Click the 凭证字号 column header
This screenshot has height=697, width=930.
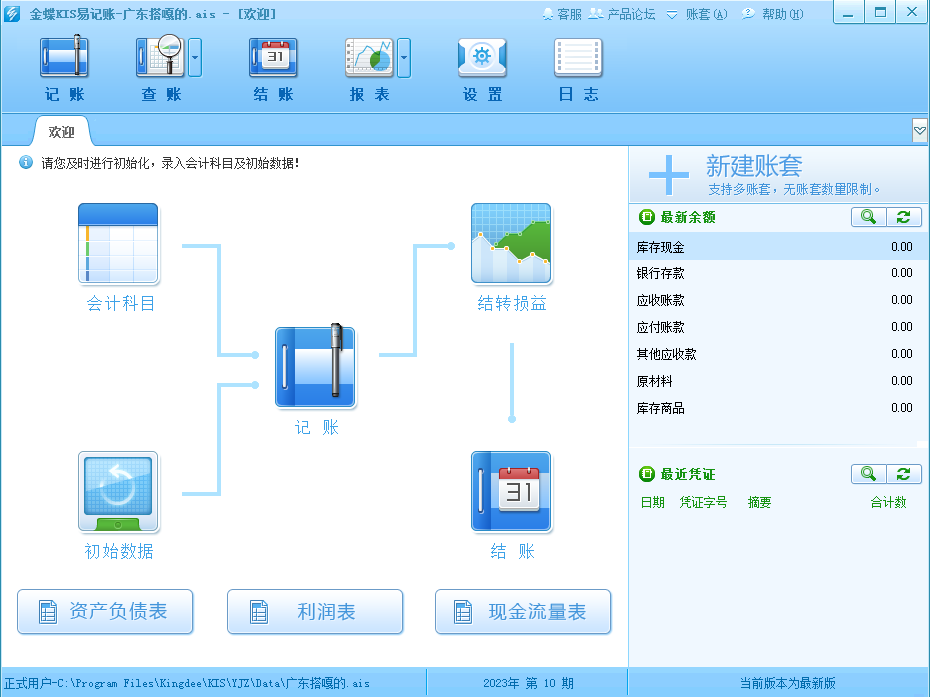(703, 502)
